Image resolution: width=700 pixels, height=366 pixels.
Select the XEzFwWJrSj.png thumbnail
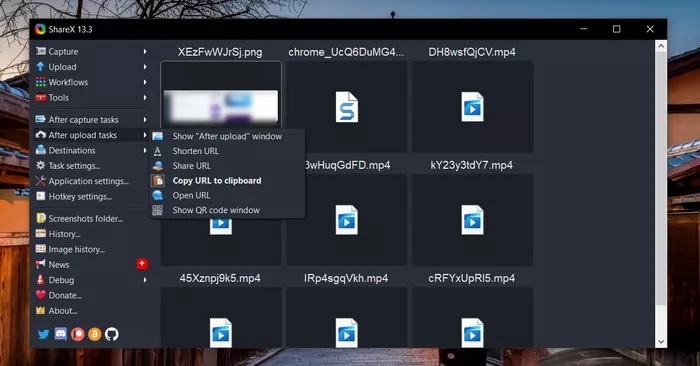pyautogui.click(x=221, y=106)
